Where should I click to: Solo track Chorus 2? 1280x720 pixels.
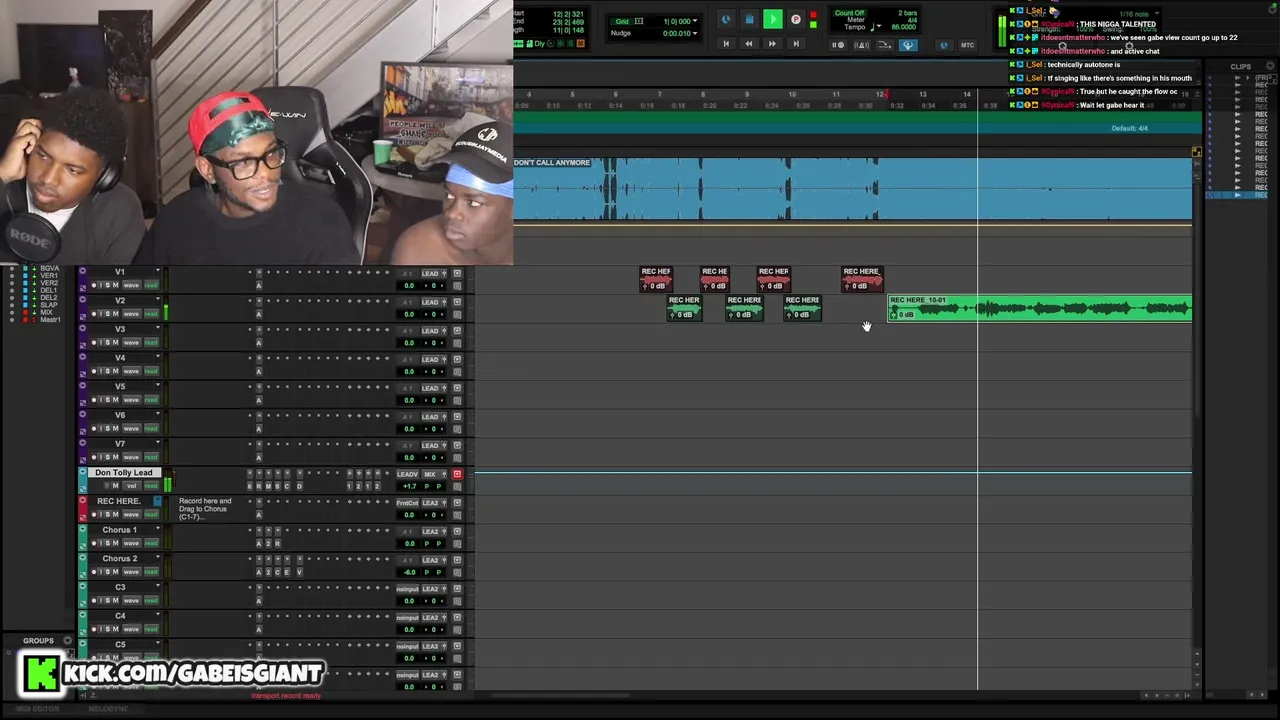[x=107, y=572]
